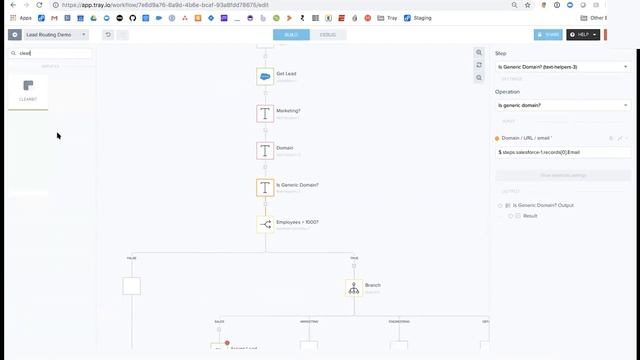The width and height of the screenshot is (640, 360).
Task: Click the redo icon beside undo
Action: coord(122,35)
